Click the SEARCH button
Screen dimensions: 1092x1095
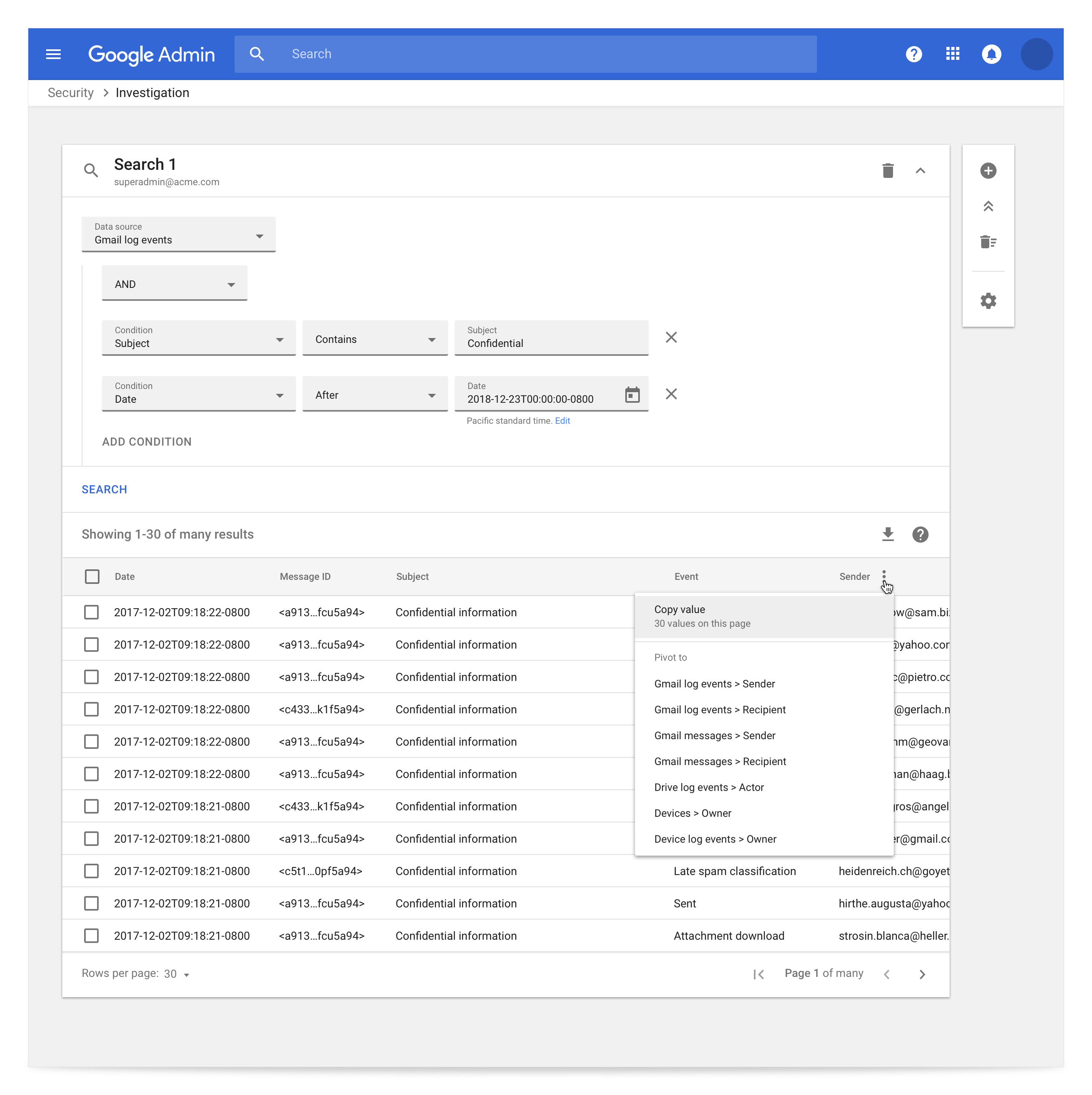pos(104,489)
